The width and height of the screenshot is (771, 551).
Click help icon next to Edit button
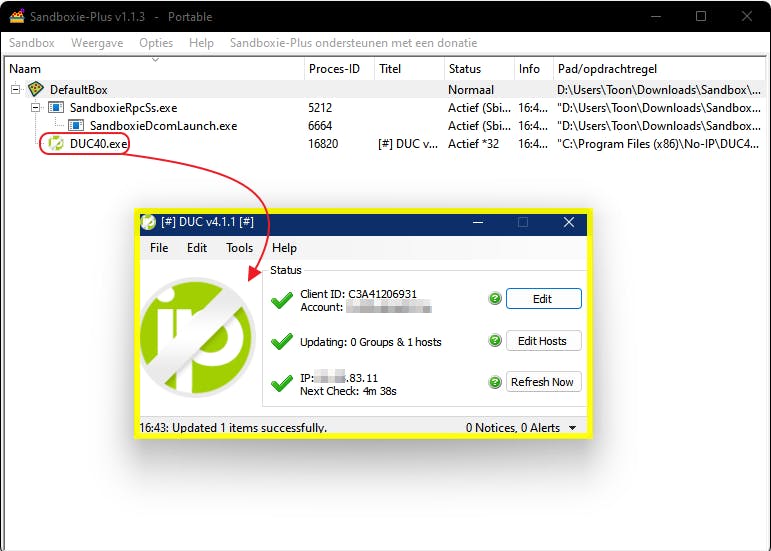495,298
